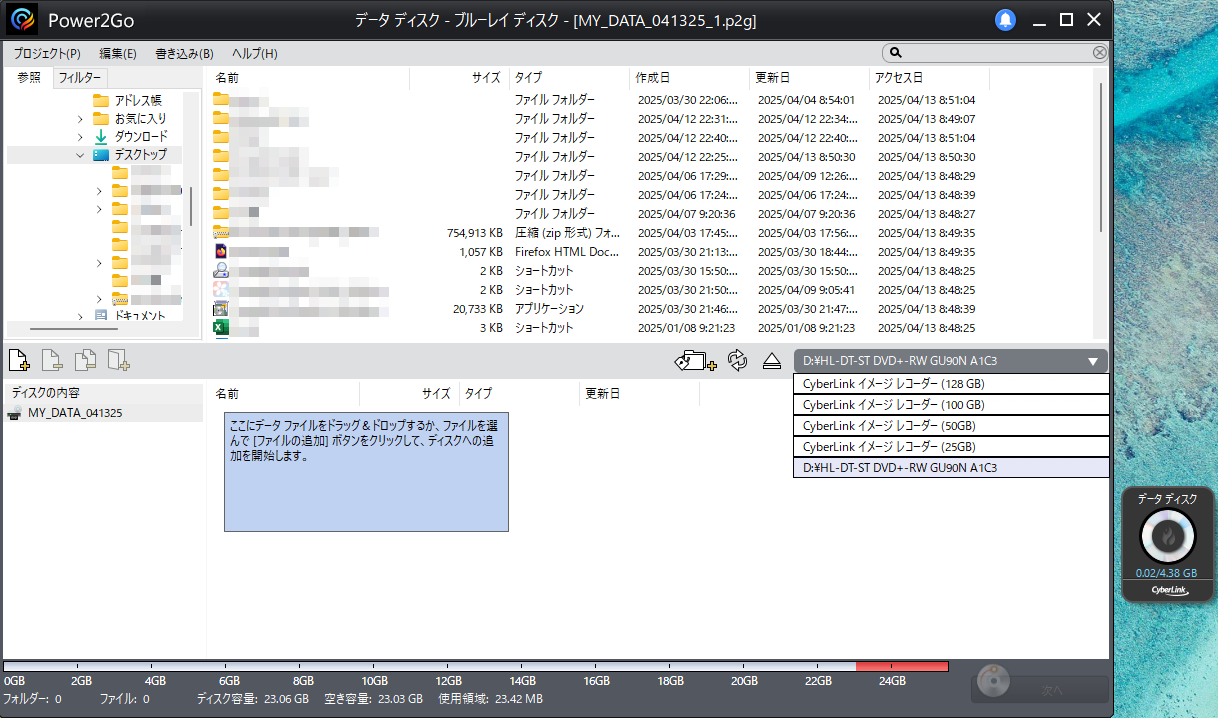
Task: Click the 次へ button
Action: pos(1040,690)
